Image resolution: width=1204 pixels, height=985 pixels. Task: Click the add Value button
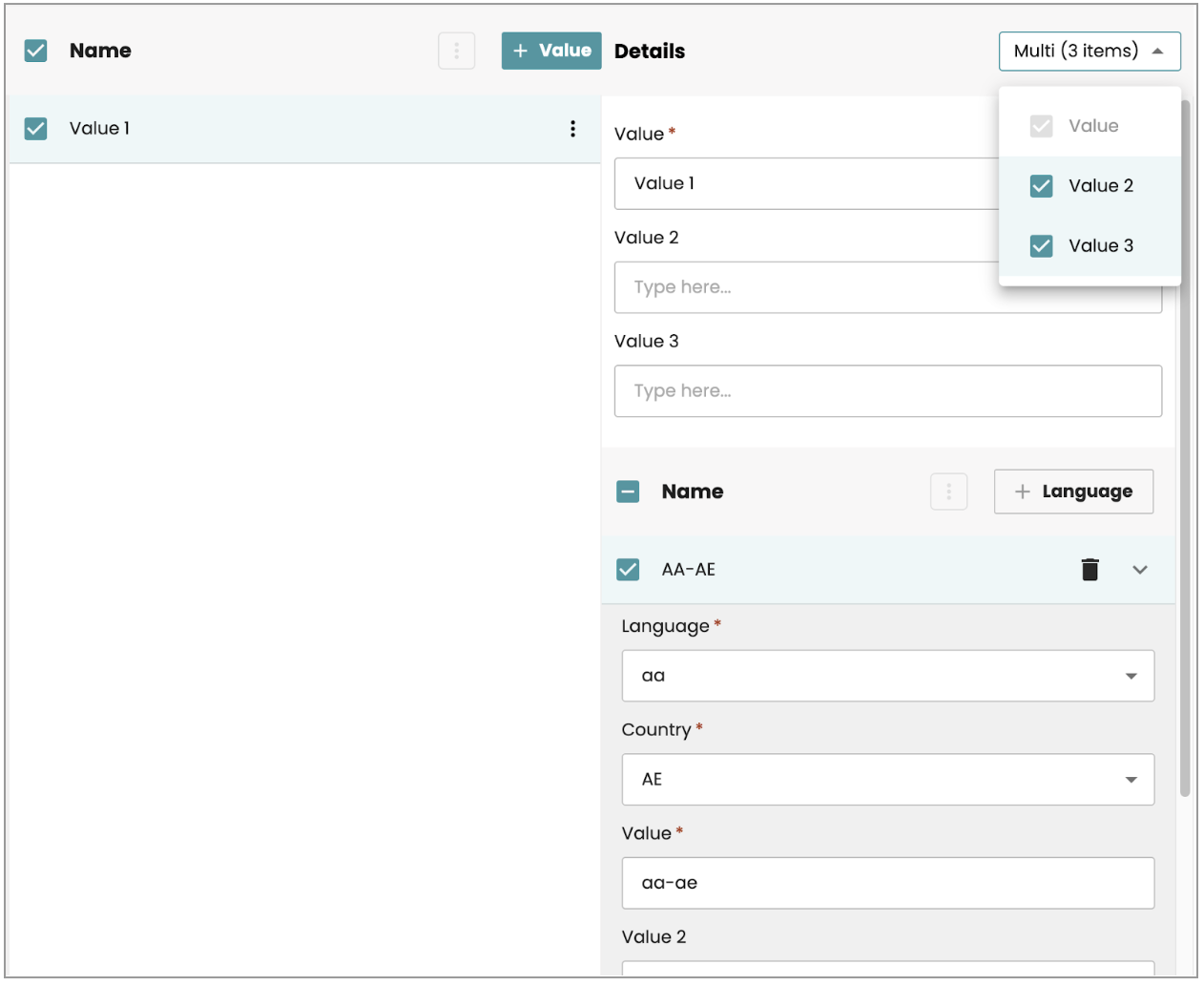point(551,51)
